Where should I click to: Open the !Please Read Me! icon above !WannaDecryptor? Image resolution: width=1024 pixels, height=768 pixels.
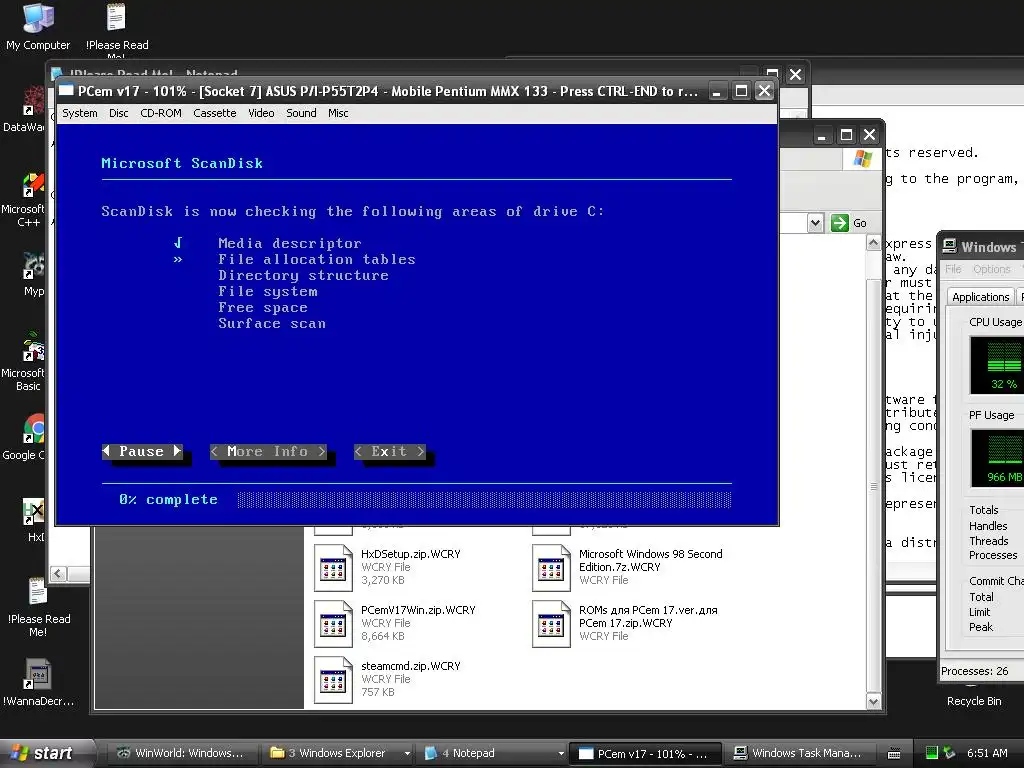pos(38,607)
